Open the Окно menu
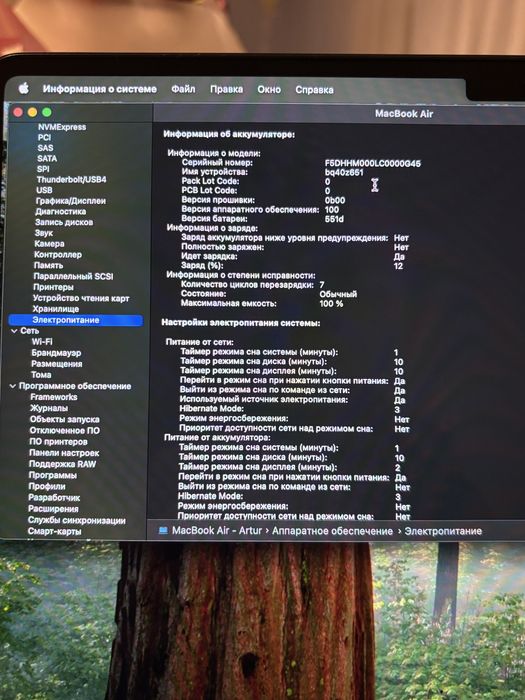 tap(269, 89)
